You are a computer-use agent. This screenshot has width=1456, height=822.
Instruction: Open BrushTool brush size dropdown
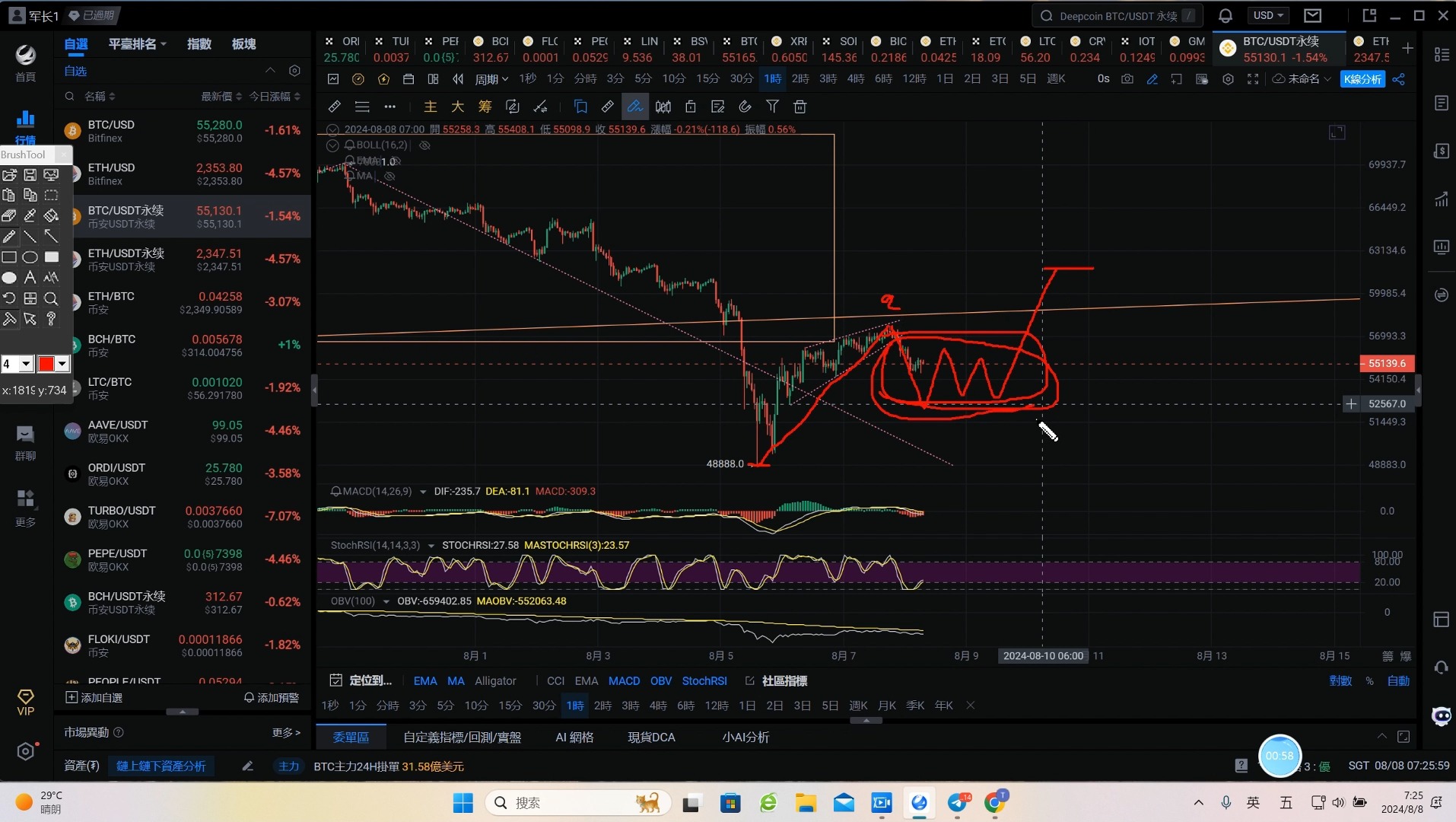click(26, 364)
